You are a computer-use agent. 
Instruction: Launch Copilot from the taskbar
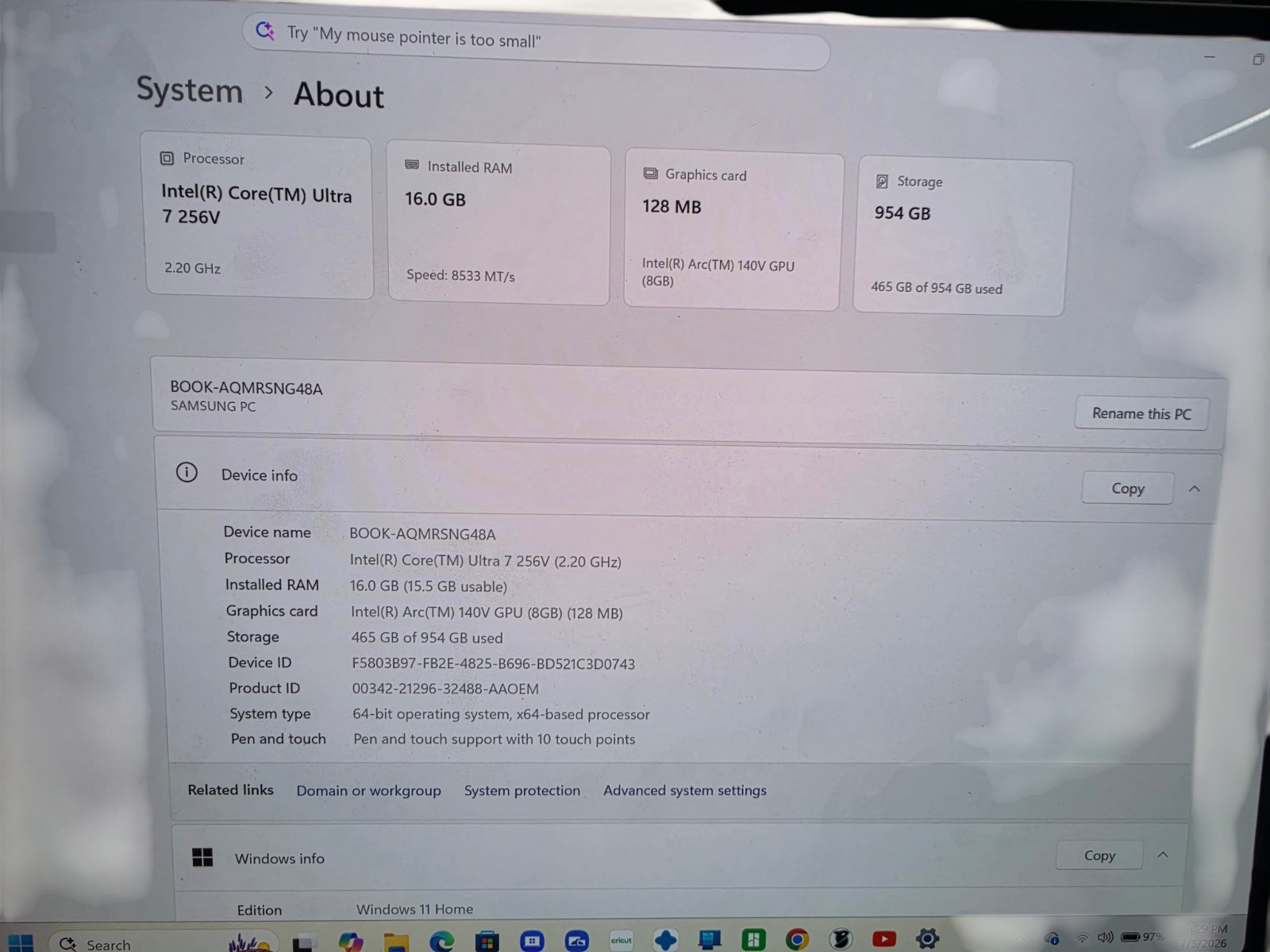pos(350,942)
